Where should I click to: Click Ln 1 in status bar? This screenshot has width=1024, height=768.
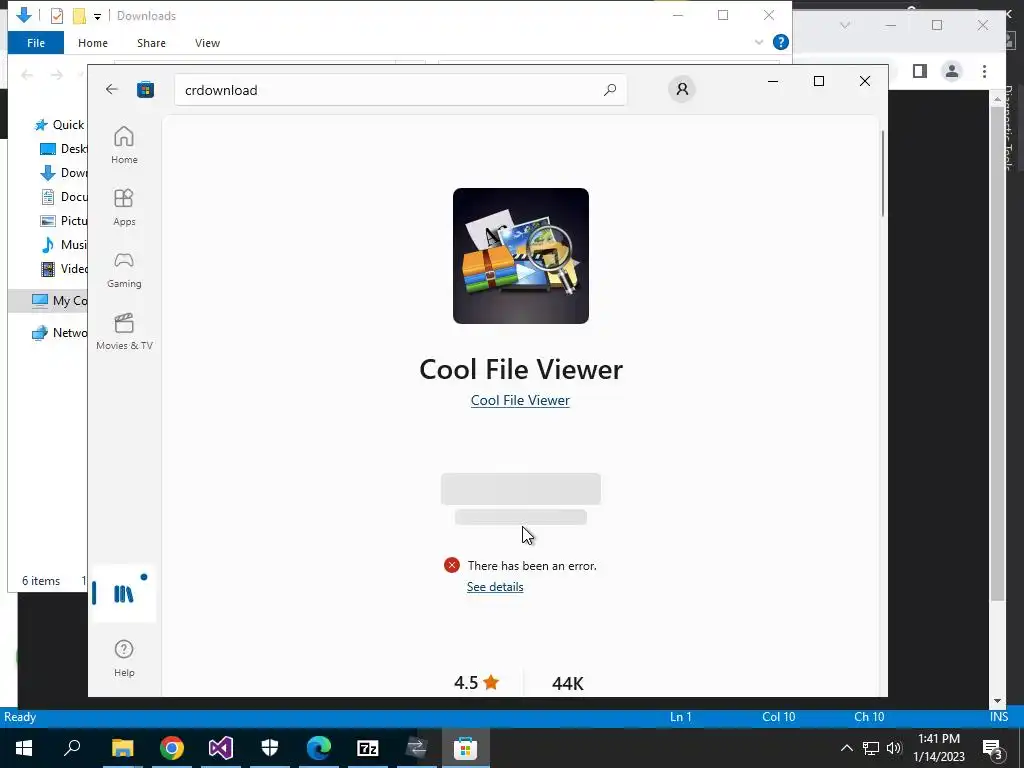pyautogui.click(x=680, y=717)
